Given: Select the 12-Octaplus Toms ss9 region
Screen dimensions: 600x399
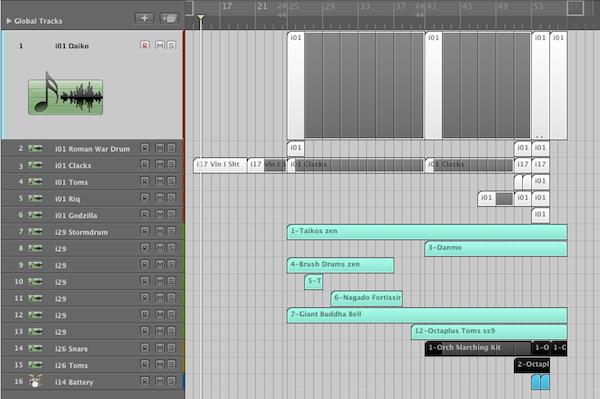Looking at the screenshot, I should tap(489, 332).
